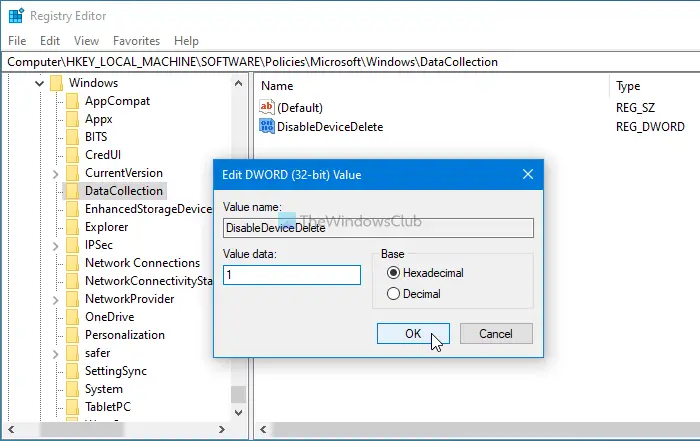The height and width of the screenshot is (441, 700).
Task: Confirm the DWORD value with OK
Action: [413, 334]
